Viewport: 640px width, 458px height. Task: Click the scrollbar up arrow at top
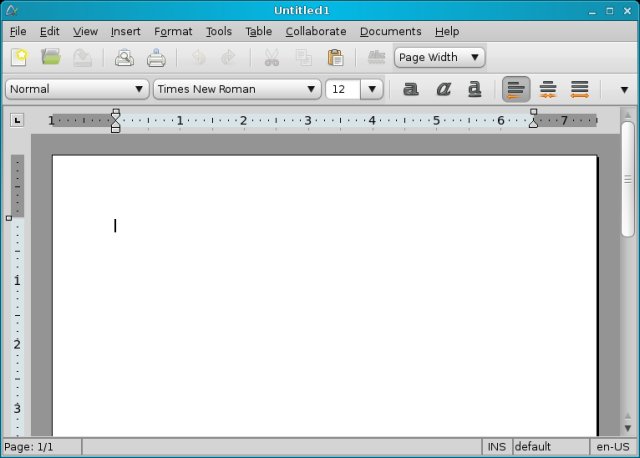[628, 116]
